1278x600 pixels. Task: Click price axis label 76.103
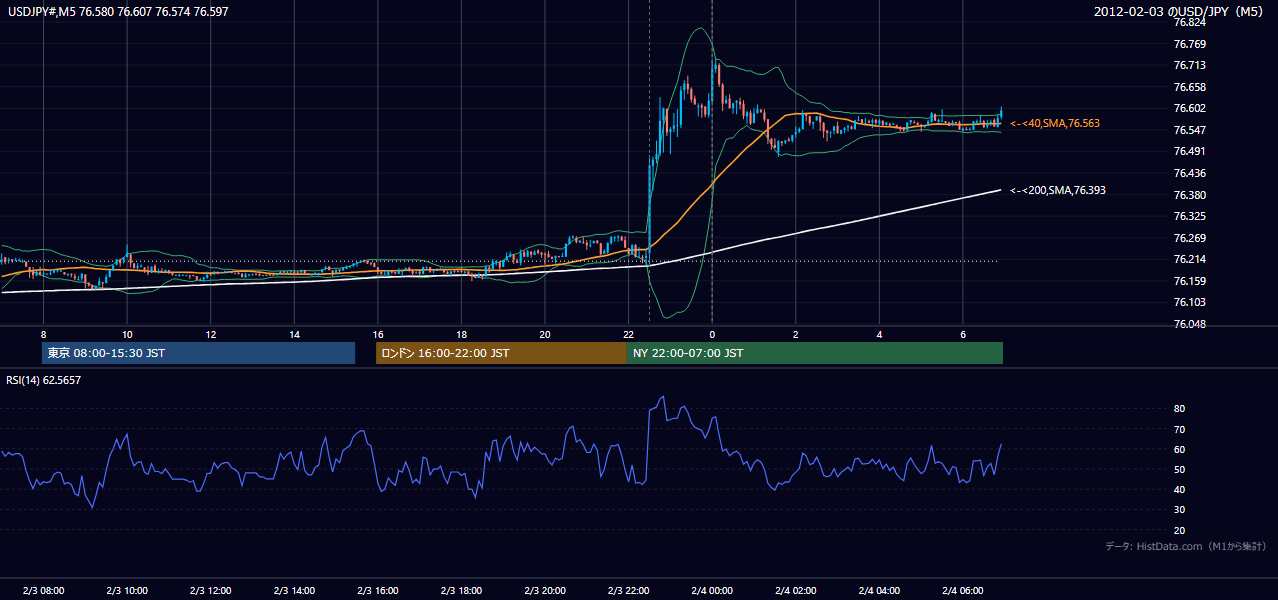1190,302
